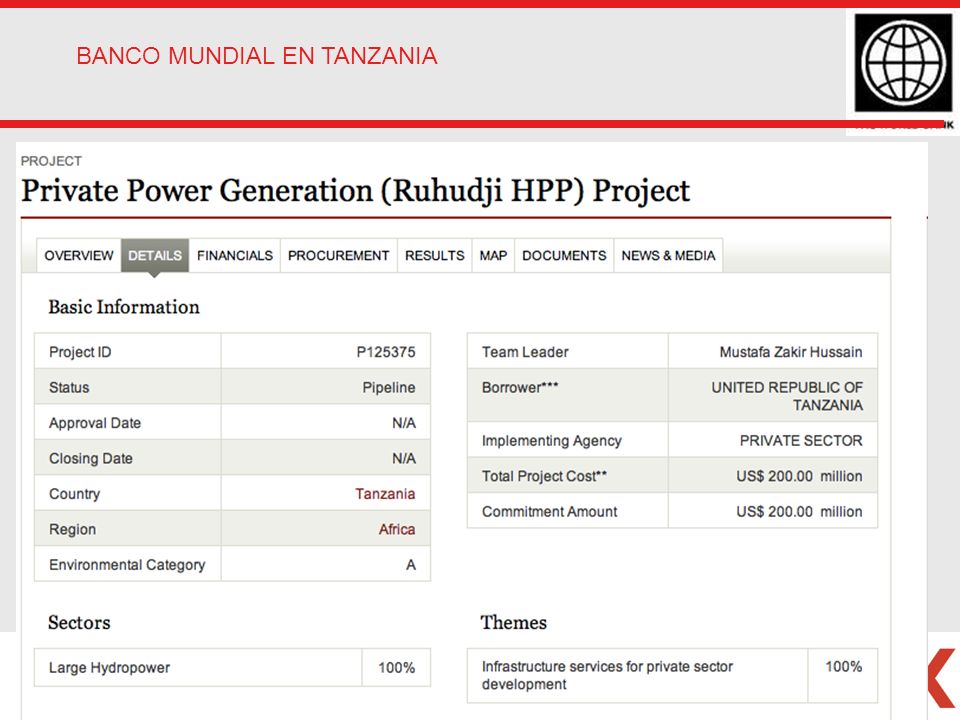Open the News & Media tab
Screen dimensions: 960x720
pos(668,255)
